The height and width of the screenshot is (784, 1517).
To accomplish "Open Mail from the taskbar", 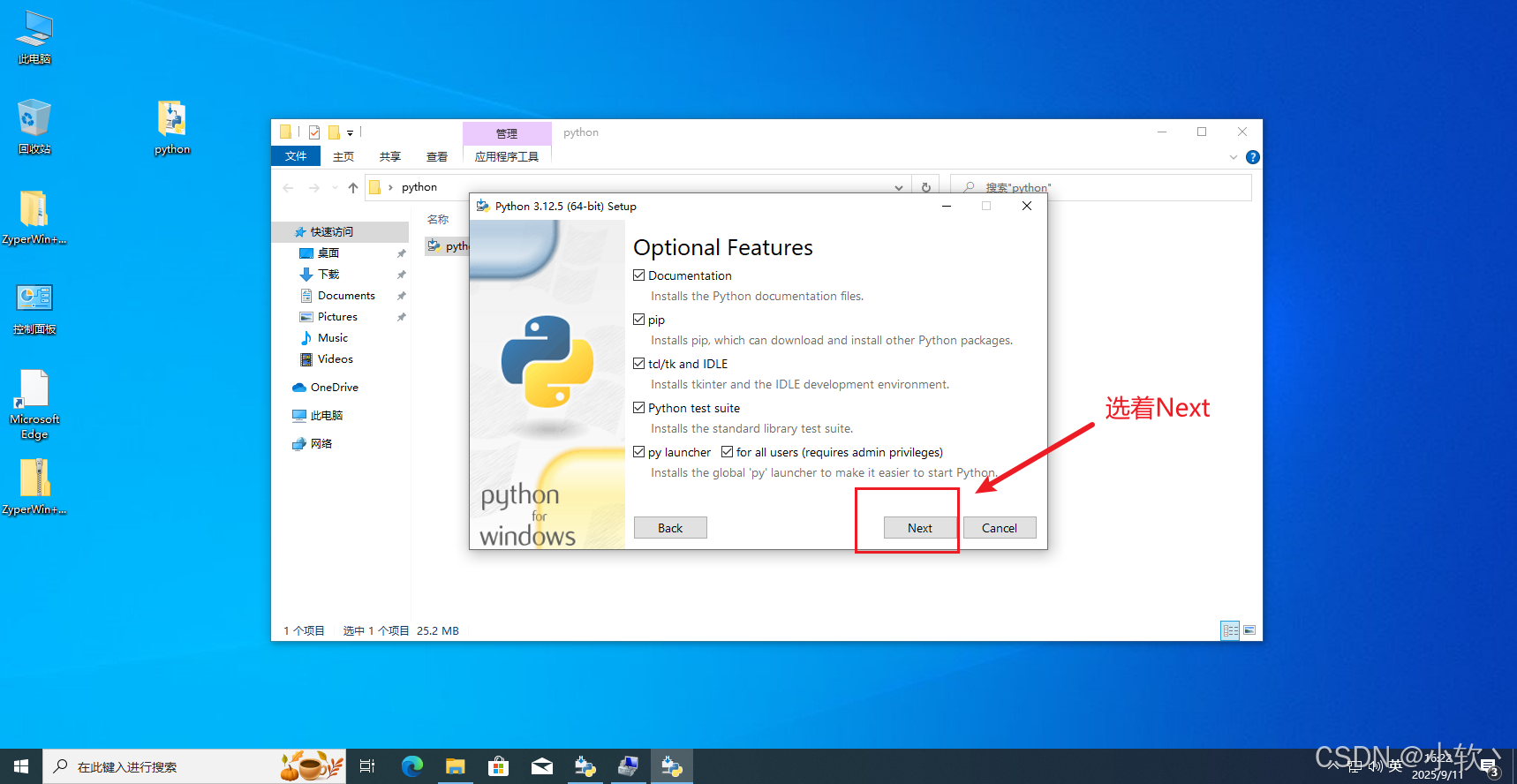I will (542, 766).
